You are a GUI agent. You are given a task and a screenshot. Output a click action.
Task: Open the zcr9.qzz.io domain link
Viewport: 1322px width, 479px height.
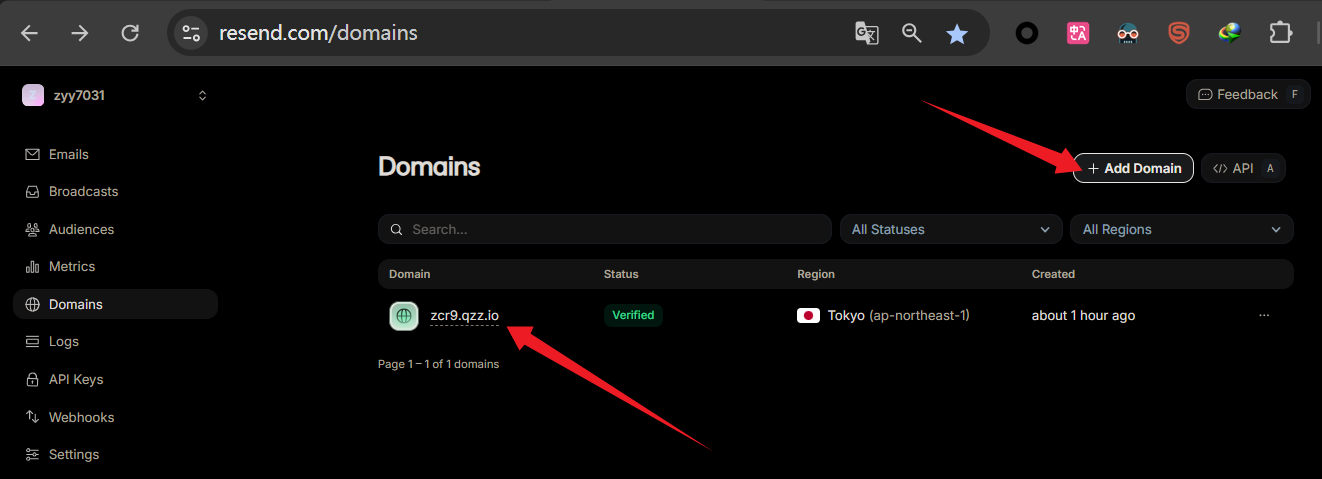[464, 315]
